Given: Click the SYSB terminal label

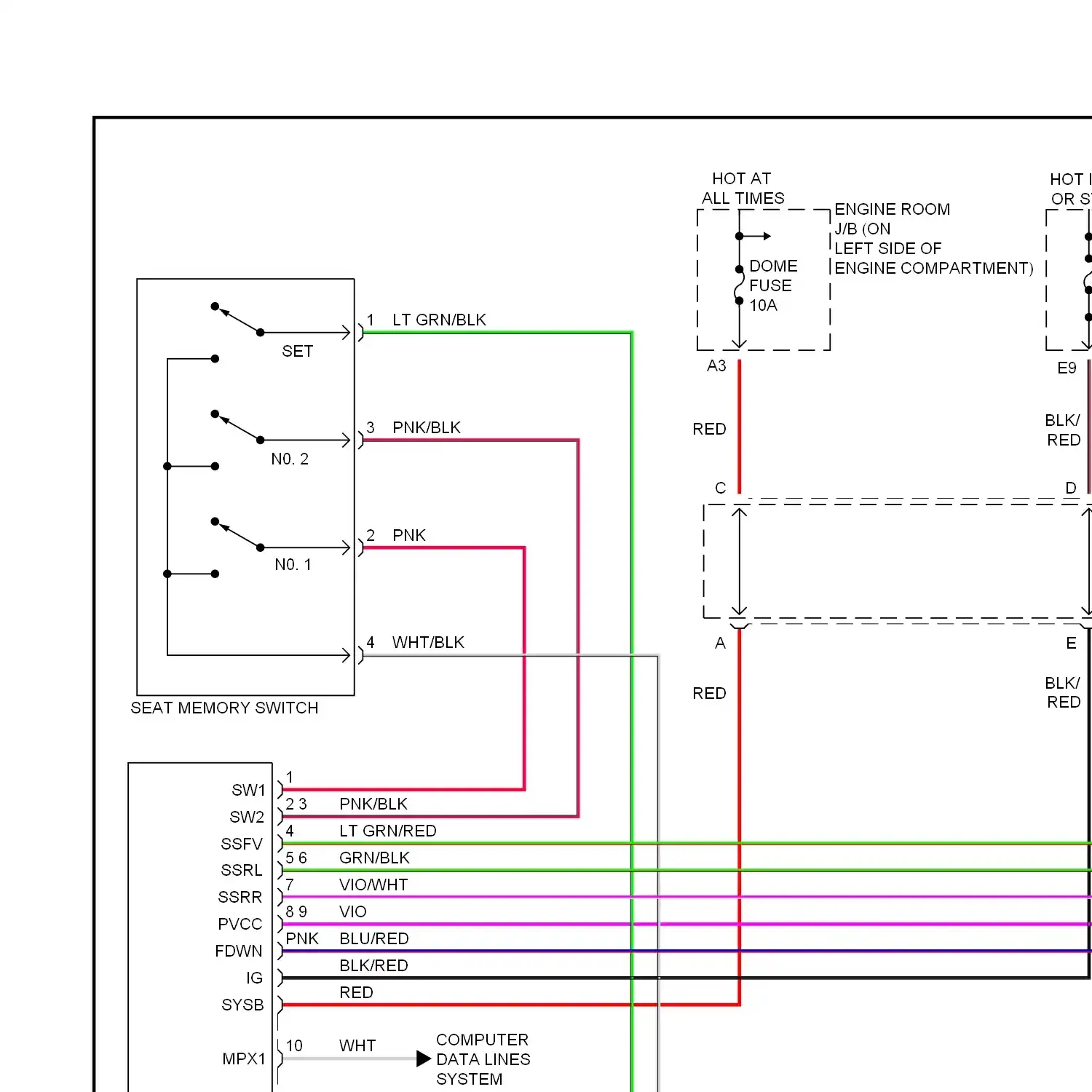Looking at the screenshot, I should point(242,1005).
